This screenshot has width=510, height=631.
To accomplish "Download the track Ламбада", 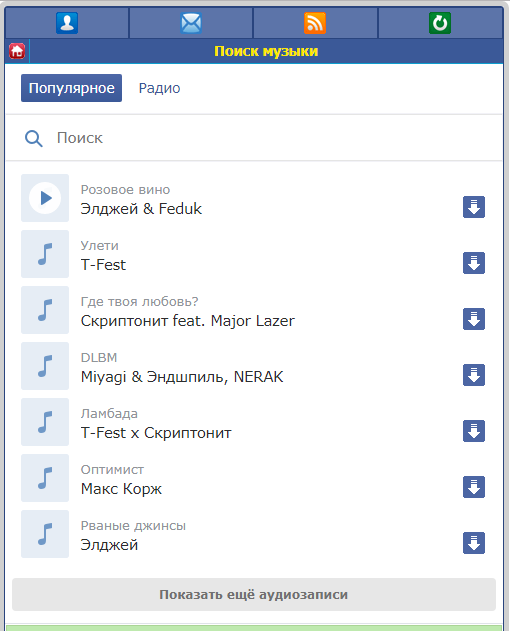I will [474, 431].
